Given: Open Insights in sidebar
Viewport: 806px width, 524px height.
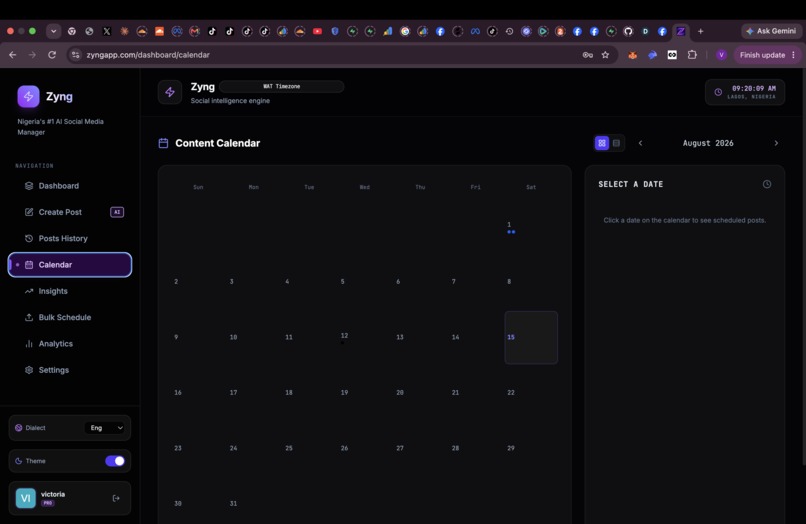Looking at the screenshot, I should pyautogui.click(x=70, y=291).
